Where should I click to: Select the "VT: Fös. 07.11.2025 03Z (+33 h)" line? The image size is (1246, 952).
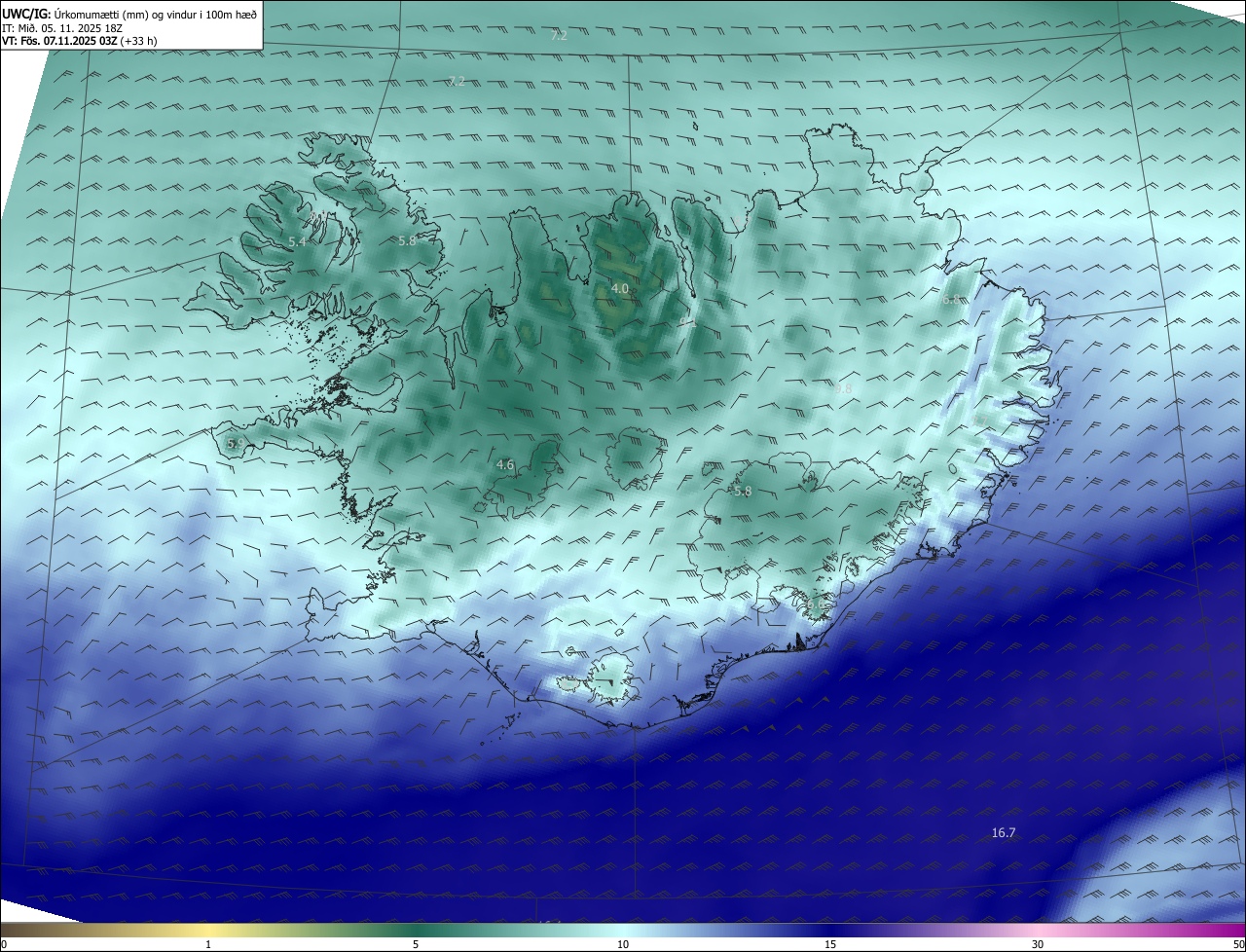80,41
